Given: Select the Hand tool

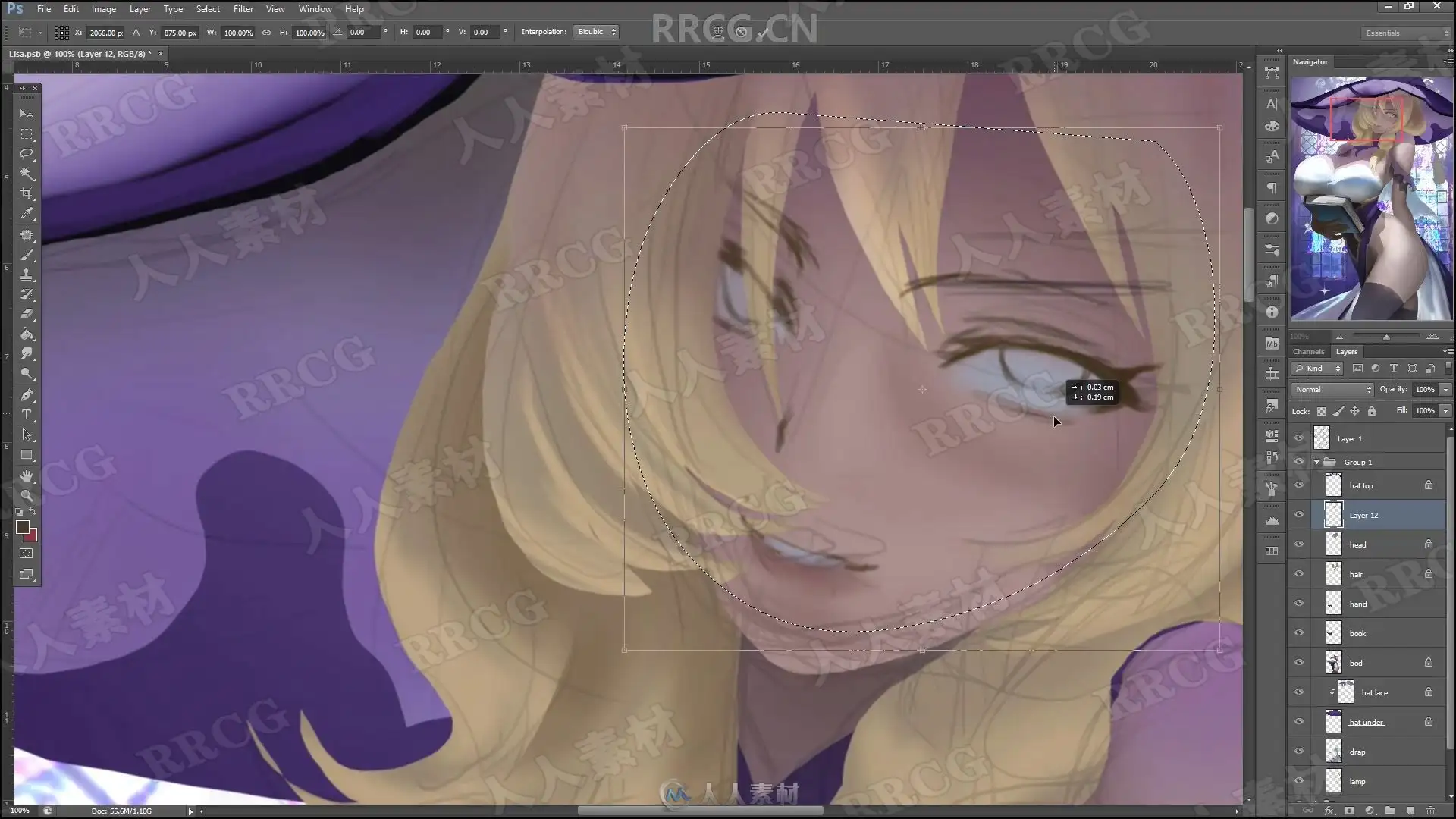Looking at the screenshot, I should click(27, 476).
